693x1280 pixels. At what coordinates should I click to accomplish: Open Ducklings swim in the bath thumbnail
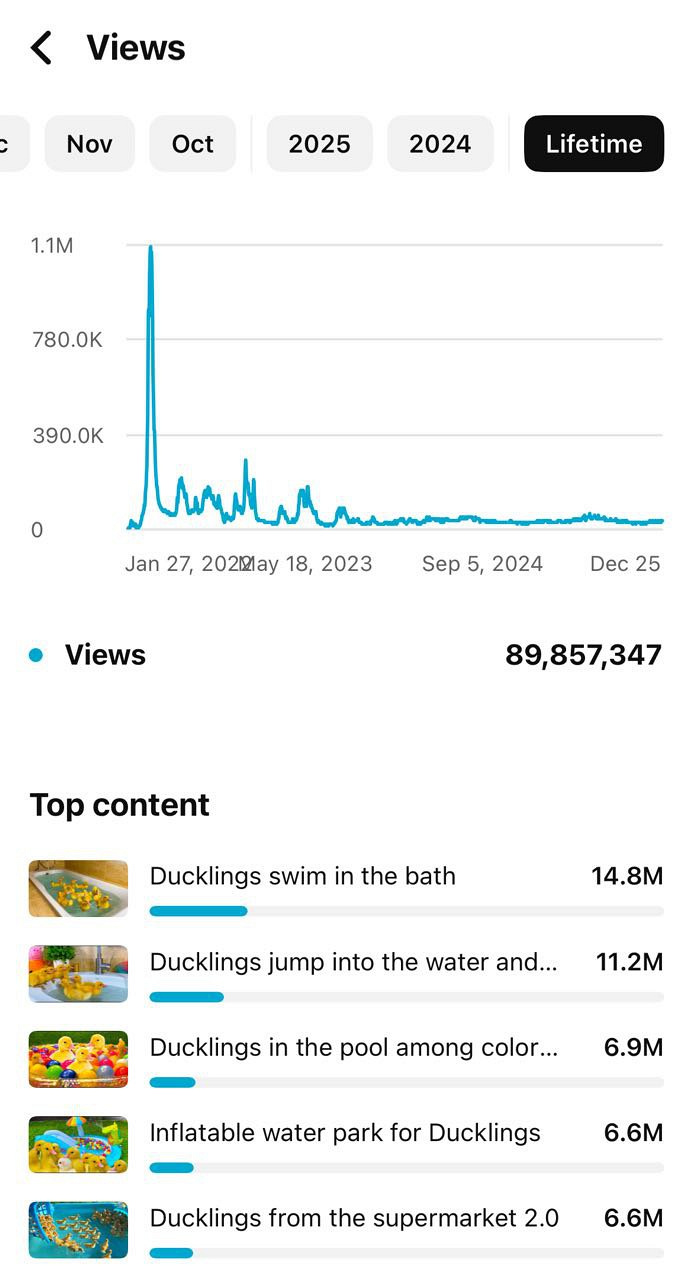click(x=78, y=888)
